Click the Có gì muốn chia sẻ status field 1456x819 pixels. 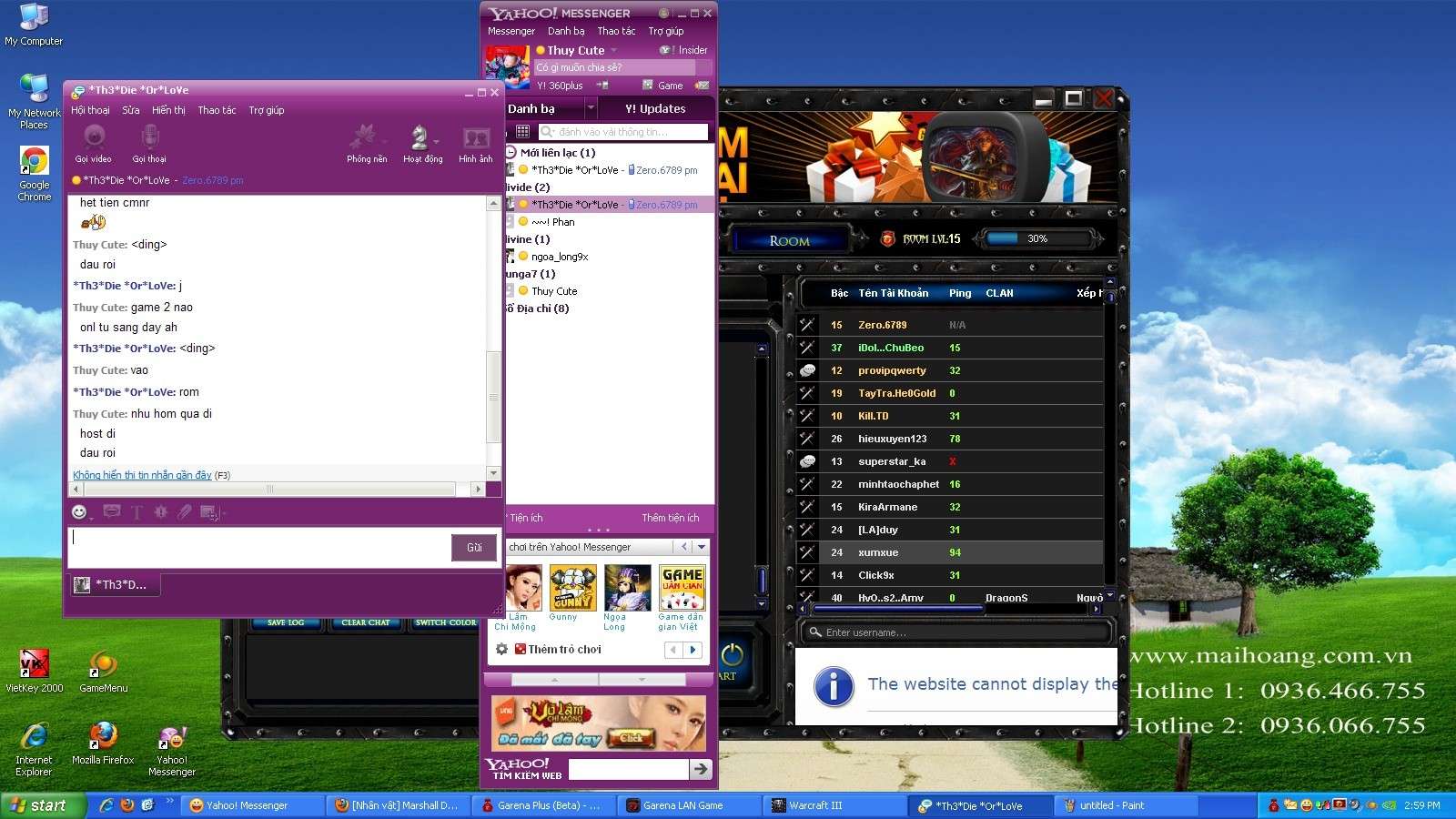point(615,67)
